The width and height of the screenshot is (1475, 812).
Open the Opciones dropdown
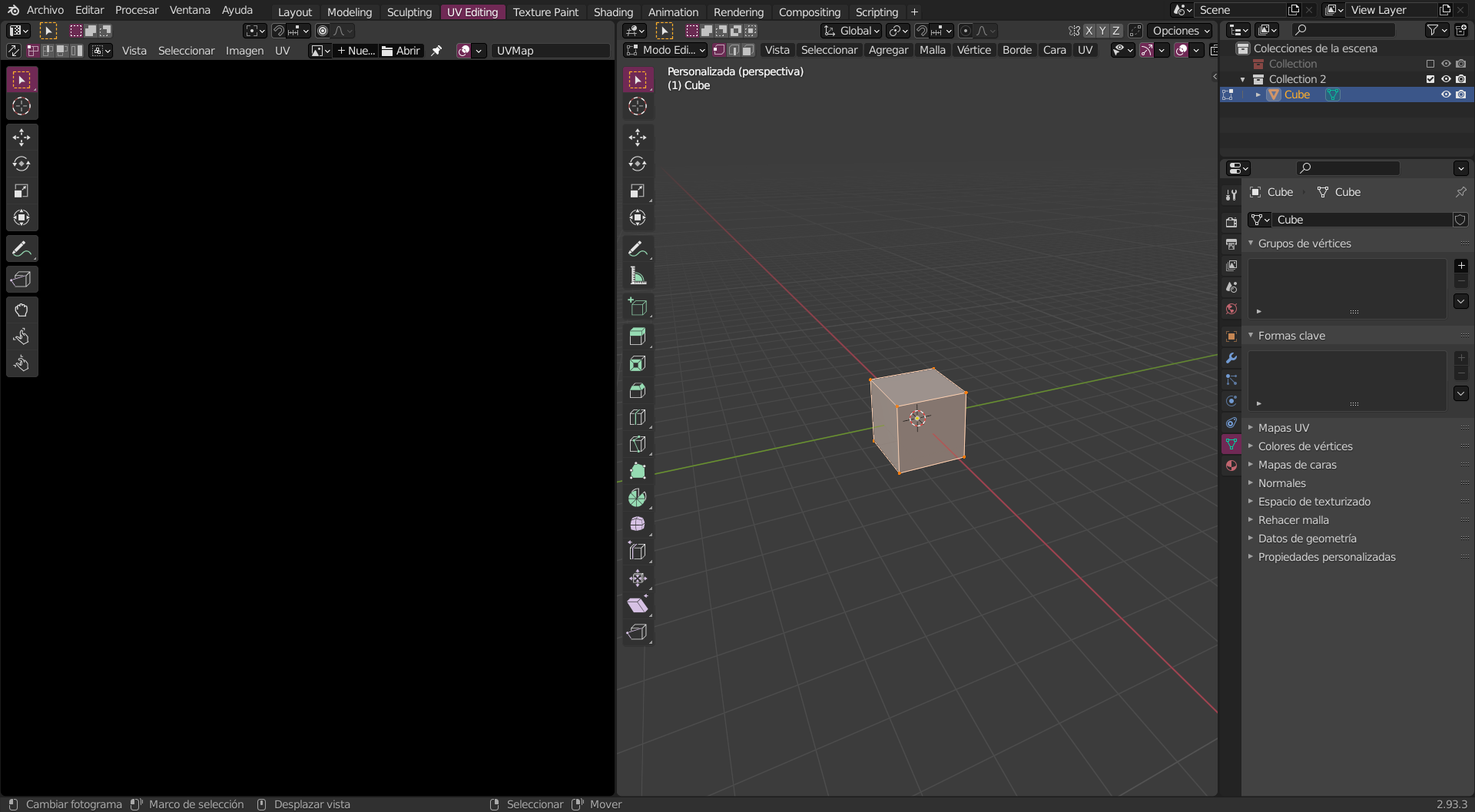pyautogui.click(x=1181, y=31)
